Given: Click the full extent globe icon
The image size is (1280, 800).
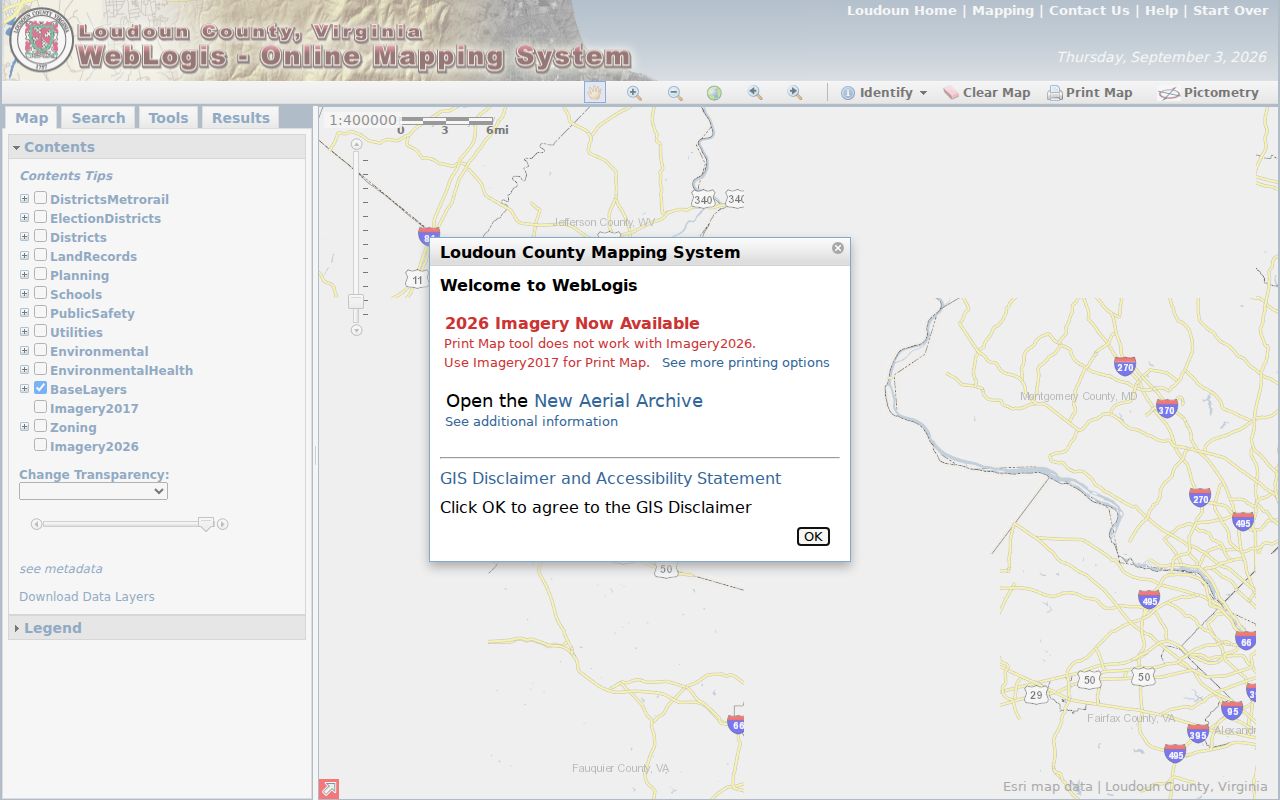Looking at the screenshot, I should point(714,92).
